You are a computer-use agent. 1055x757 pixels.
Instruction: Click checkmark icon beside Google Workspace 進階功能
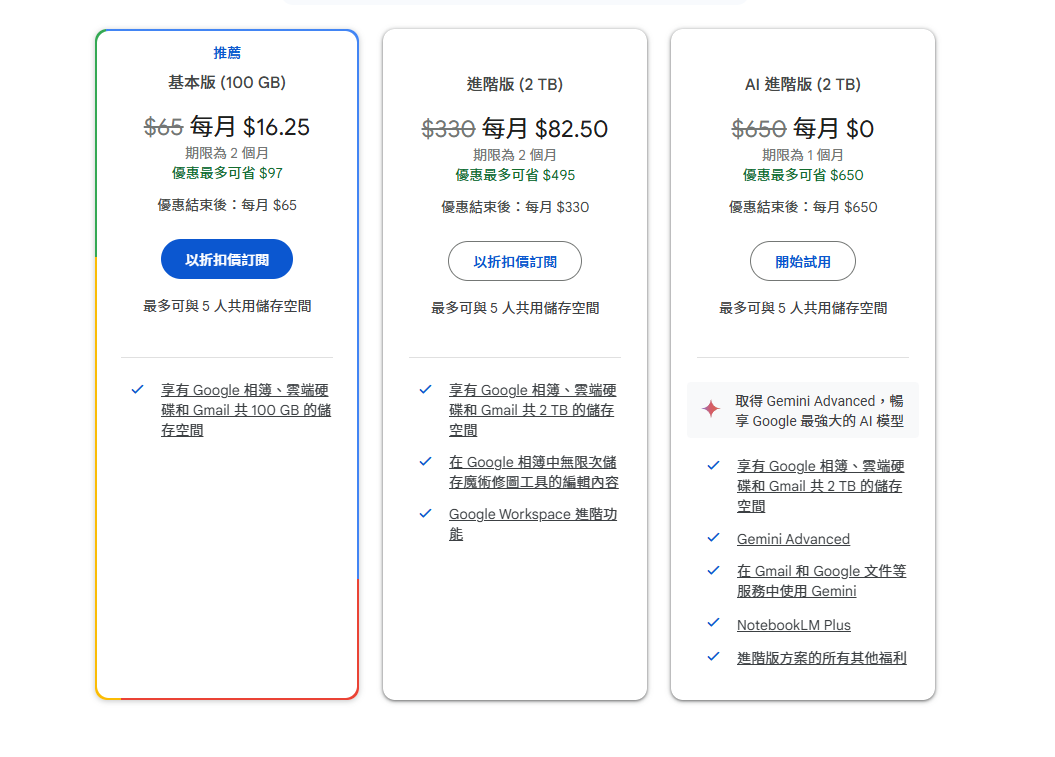(x=426, y=513)
